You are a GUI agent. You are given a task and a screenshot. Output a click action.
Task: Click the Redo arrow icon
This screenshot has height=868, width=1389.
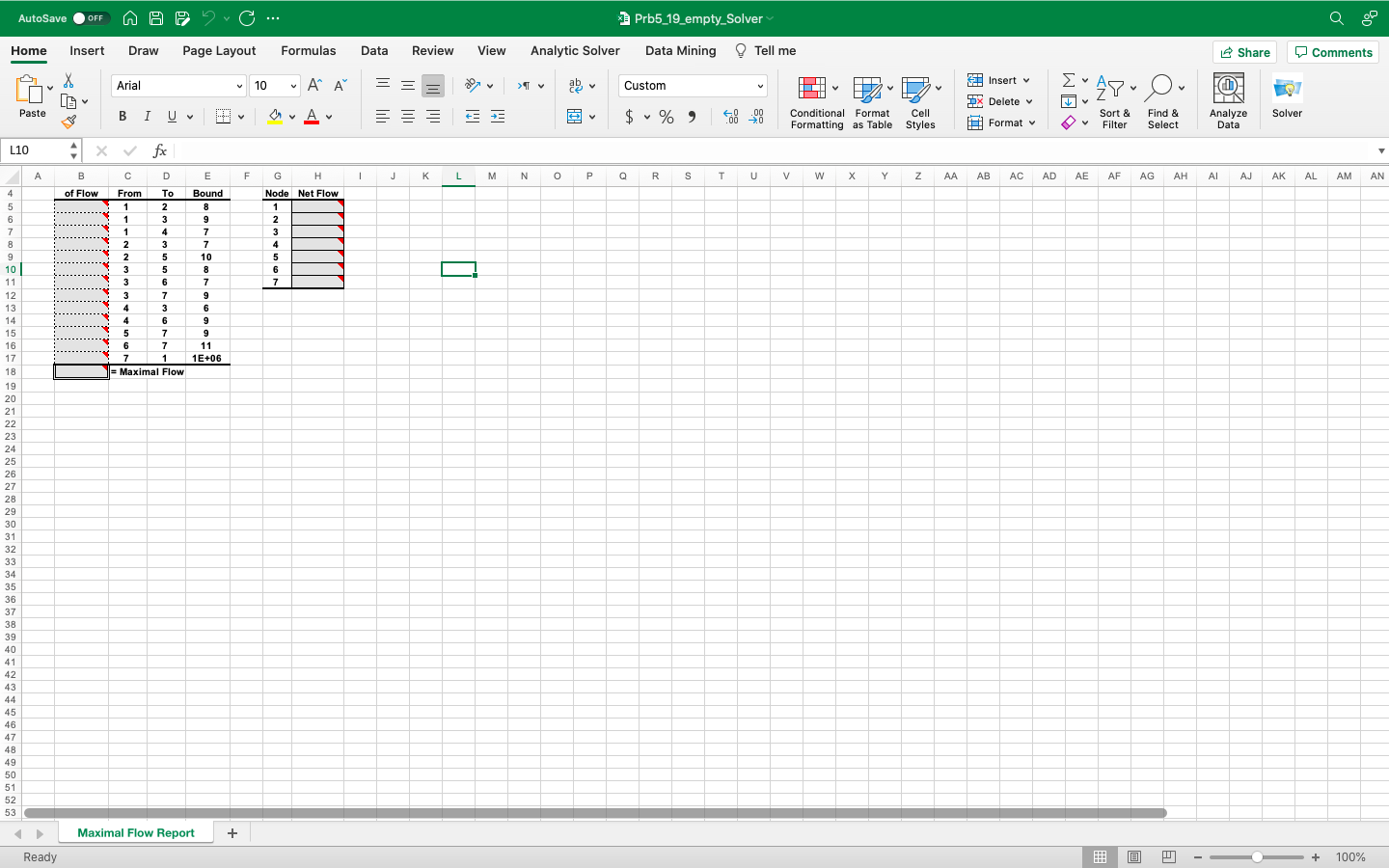[x=247, y=18]
